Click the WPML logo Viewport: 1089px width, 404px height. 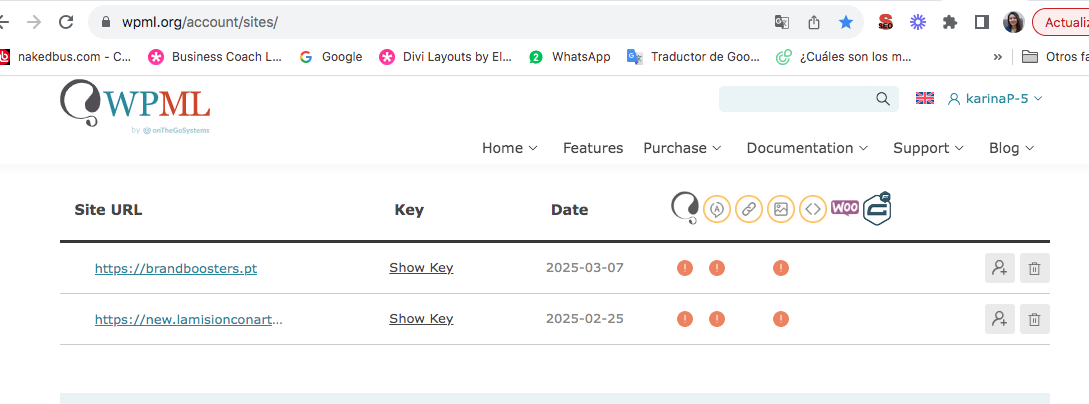(135, 103)
